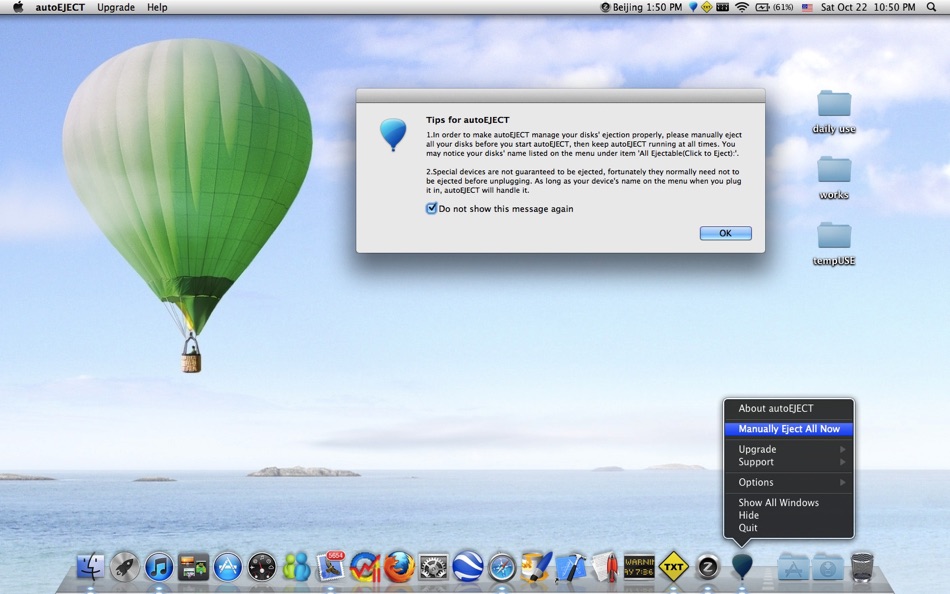
Task: Open the Downloads folder stack in dock
Action: 828,567
